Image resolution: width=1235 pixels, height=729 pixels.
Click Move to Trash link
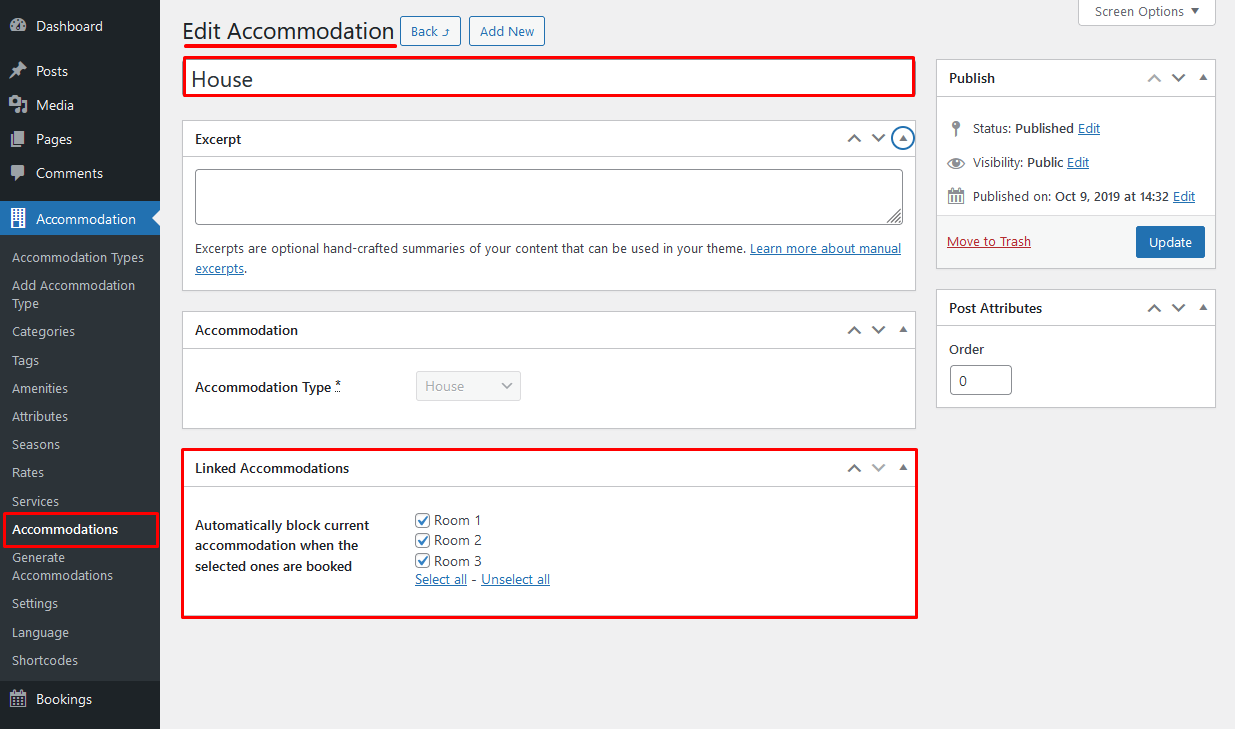click(989, 241)
